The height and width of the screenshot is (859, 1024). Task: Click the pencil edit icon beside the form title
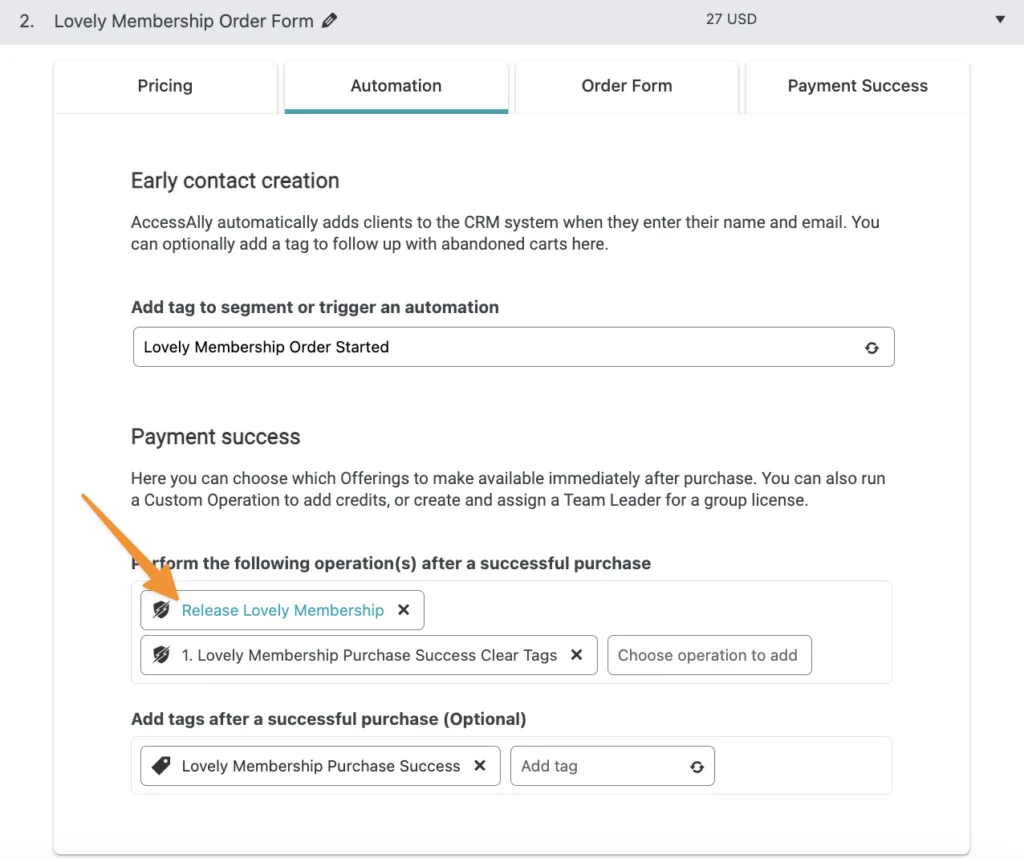pyautogui.click(x=329, y=19)
